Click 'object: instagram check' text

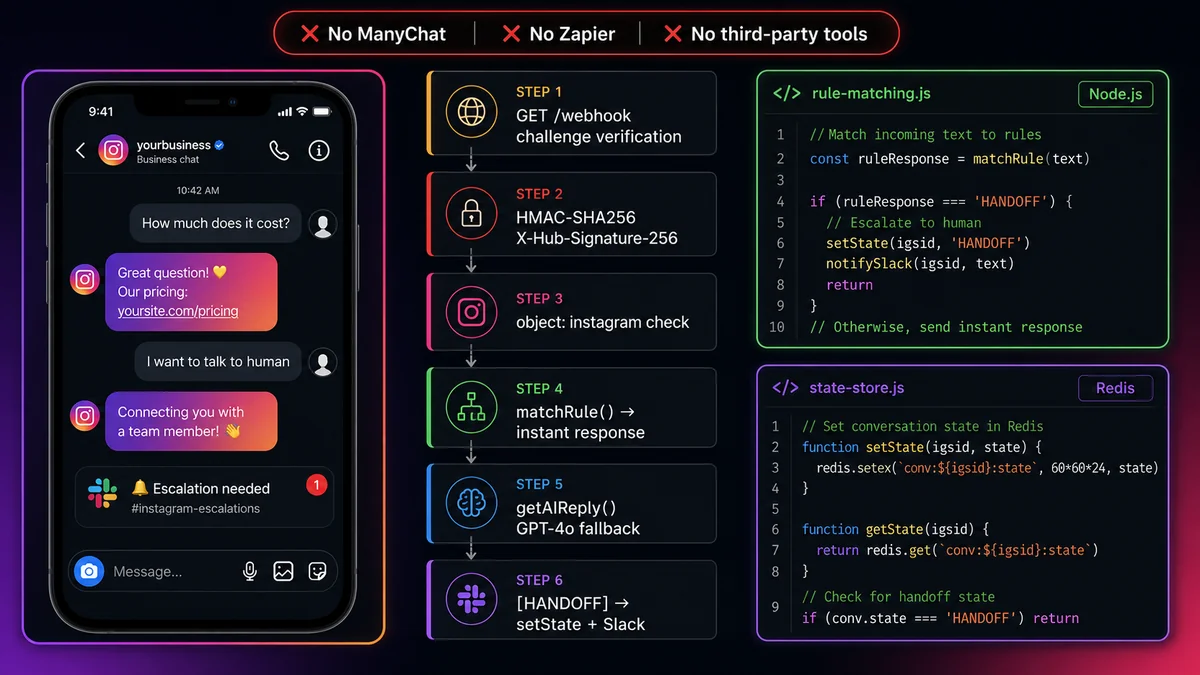[602, 322]
